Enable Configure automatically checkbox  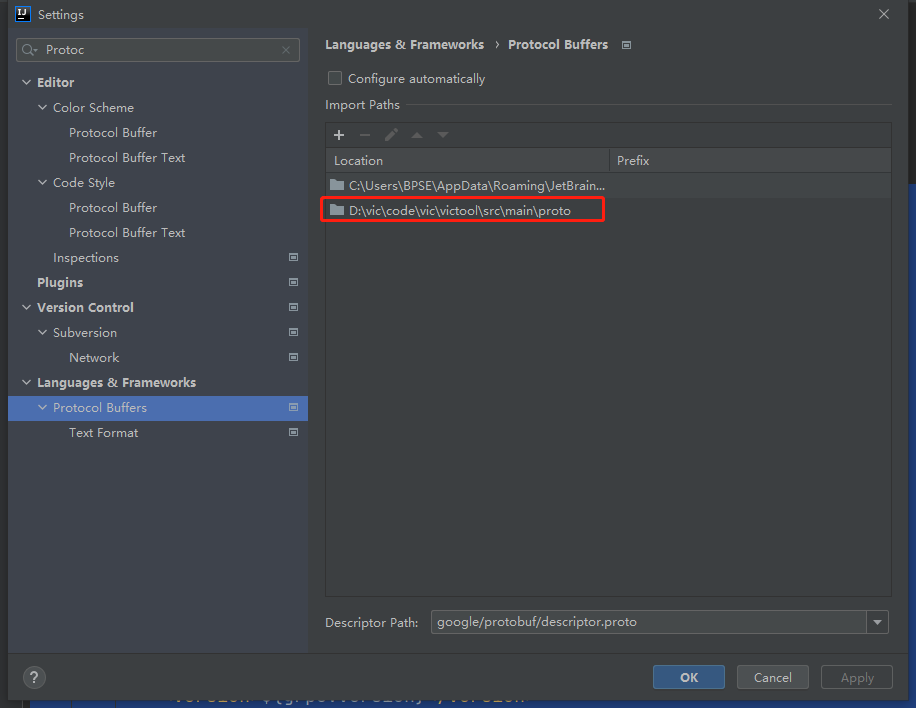click(x=335, y=78)
